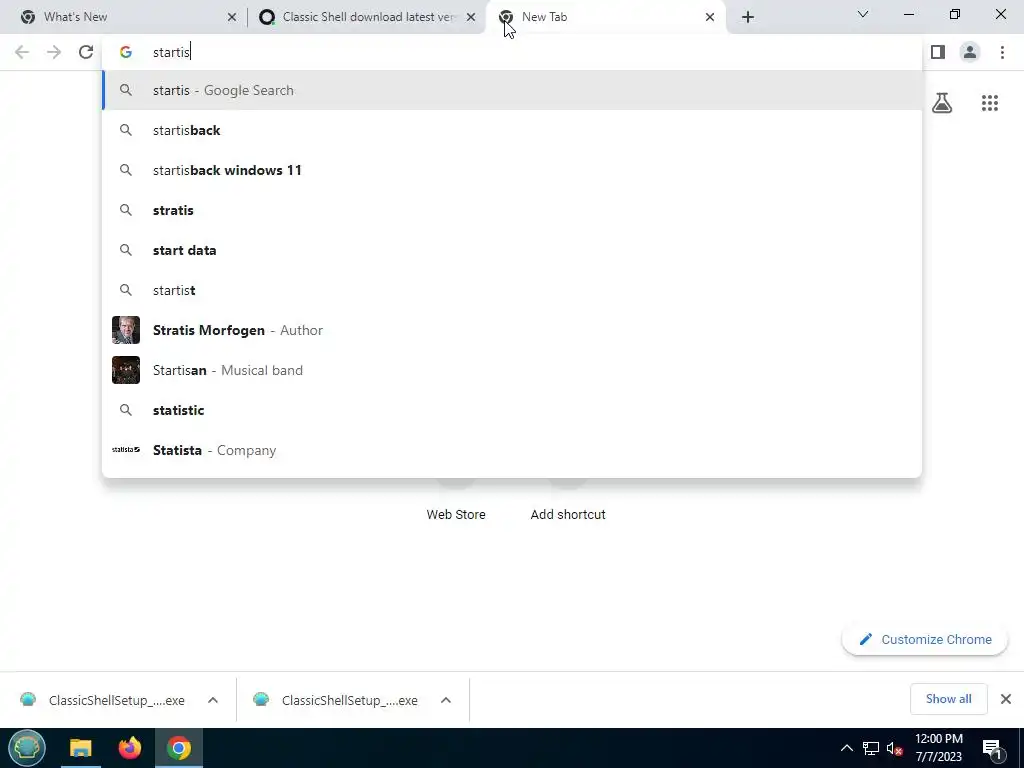Switch to Classic Shell download tab
1024x768 pixels.
coord(367,17)
